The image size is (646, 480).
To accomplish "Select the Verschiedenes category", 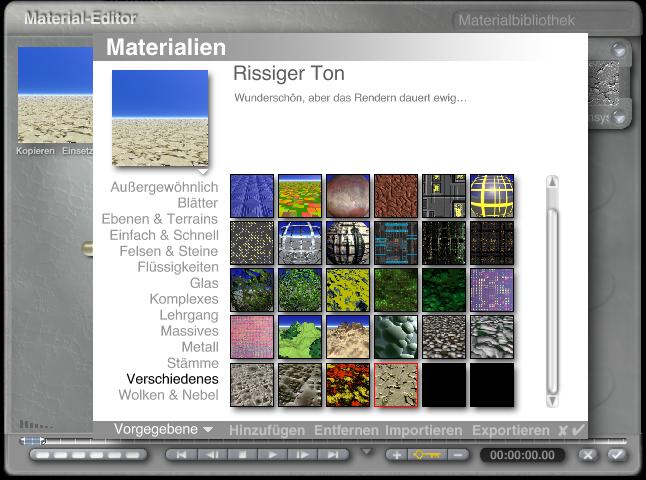I will [172, 379].
